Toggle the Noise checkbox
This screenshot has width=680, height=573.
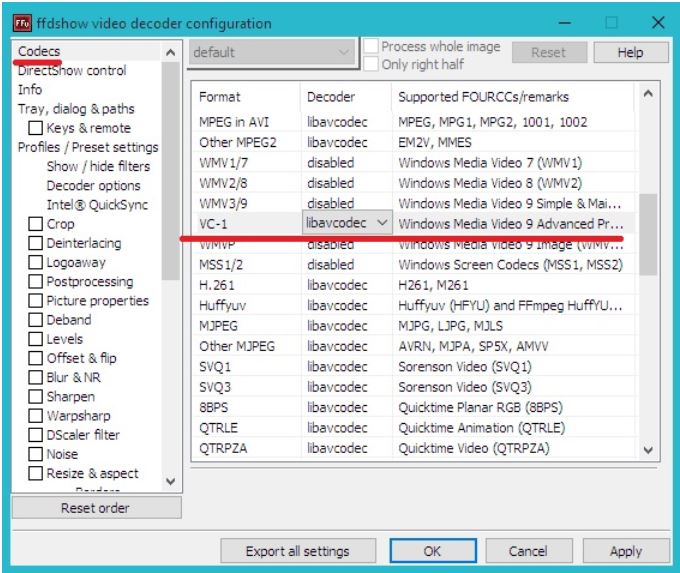[x=35, y=454]
